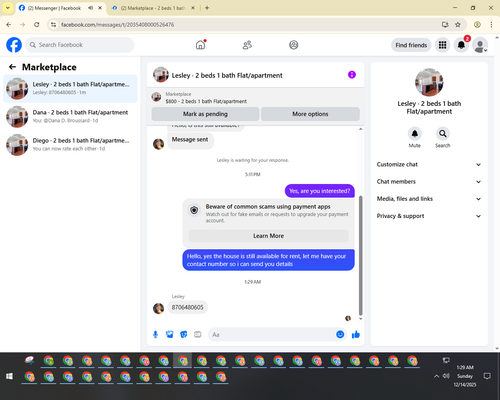Click Mark as pending button
The height and width of the screenshot is (400, 500).
coord(205,114)
